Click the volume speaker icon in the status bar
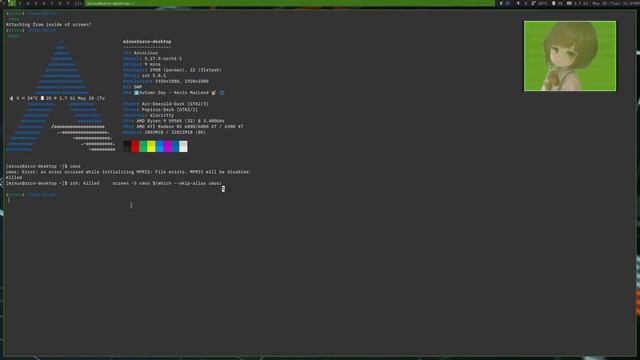 coord(518,3)
